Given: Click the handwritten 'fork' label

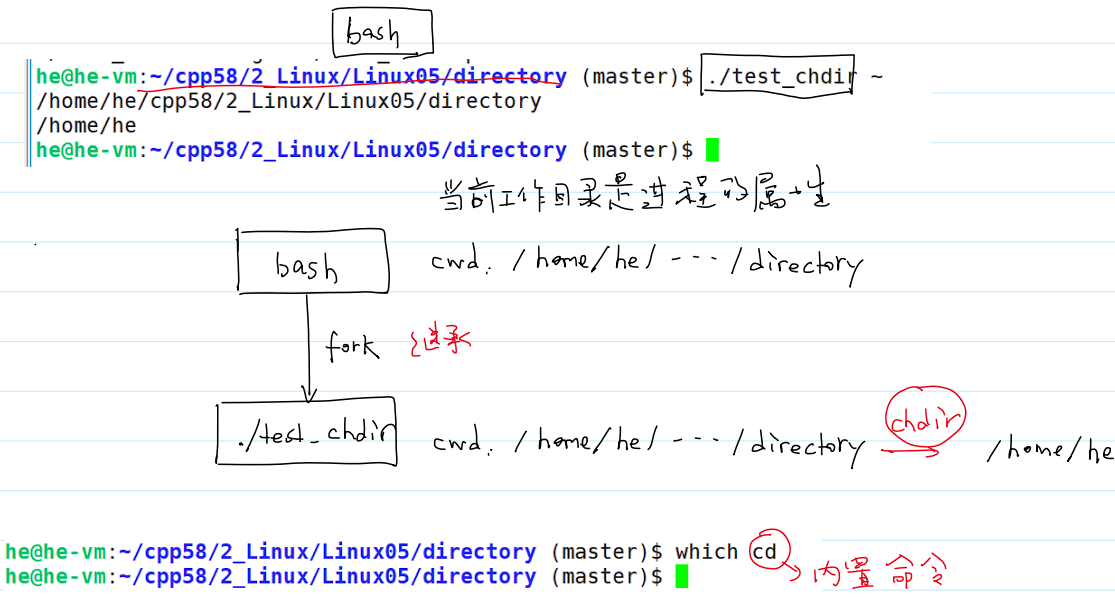Looking at the screenshot, I should 352,347.
